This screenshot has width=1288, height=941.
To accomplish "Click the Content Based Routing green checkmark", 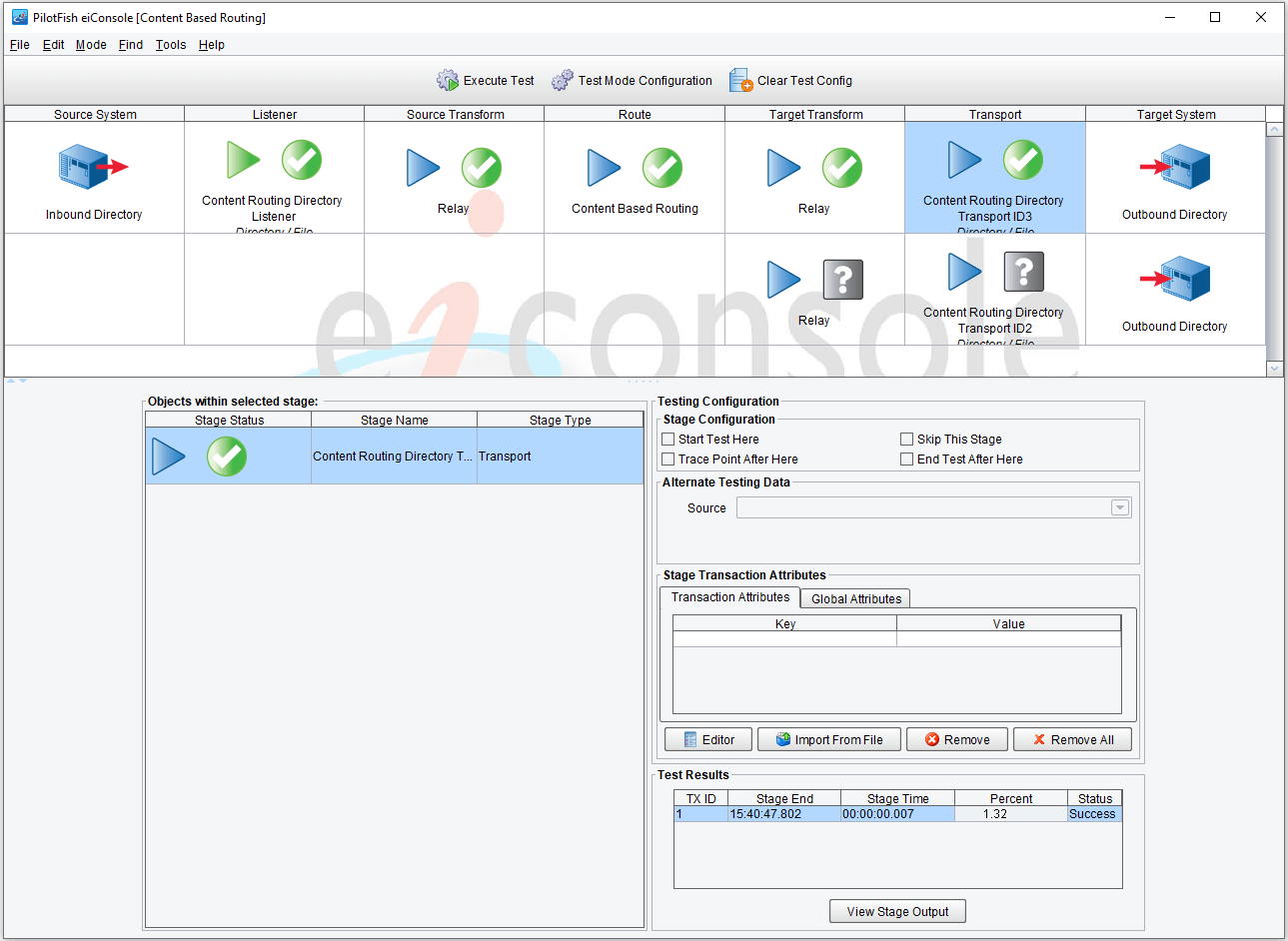I will (662, 168).
